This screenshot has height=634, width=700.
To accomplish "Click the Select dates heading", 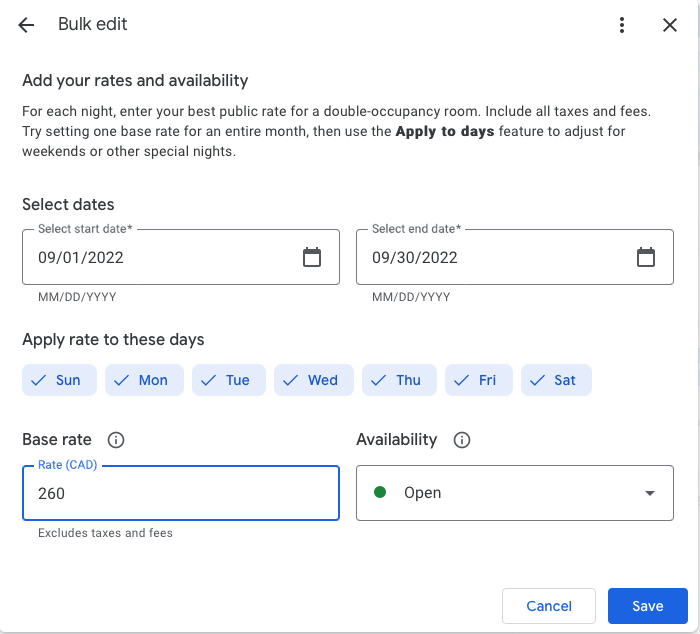I will [x=68, y=204].
